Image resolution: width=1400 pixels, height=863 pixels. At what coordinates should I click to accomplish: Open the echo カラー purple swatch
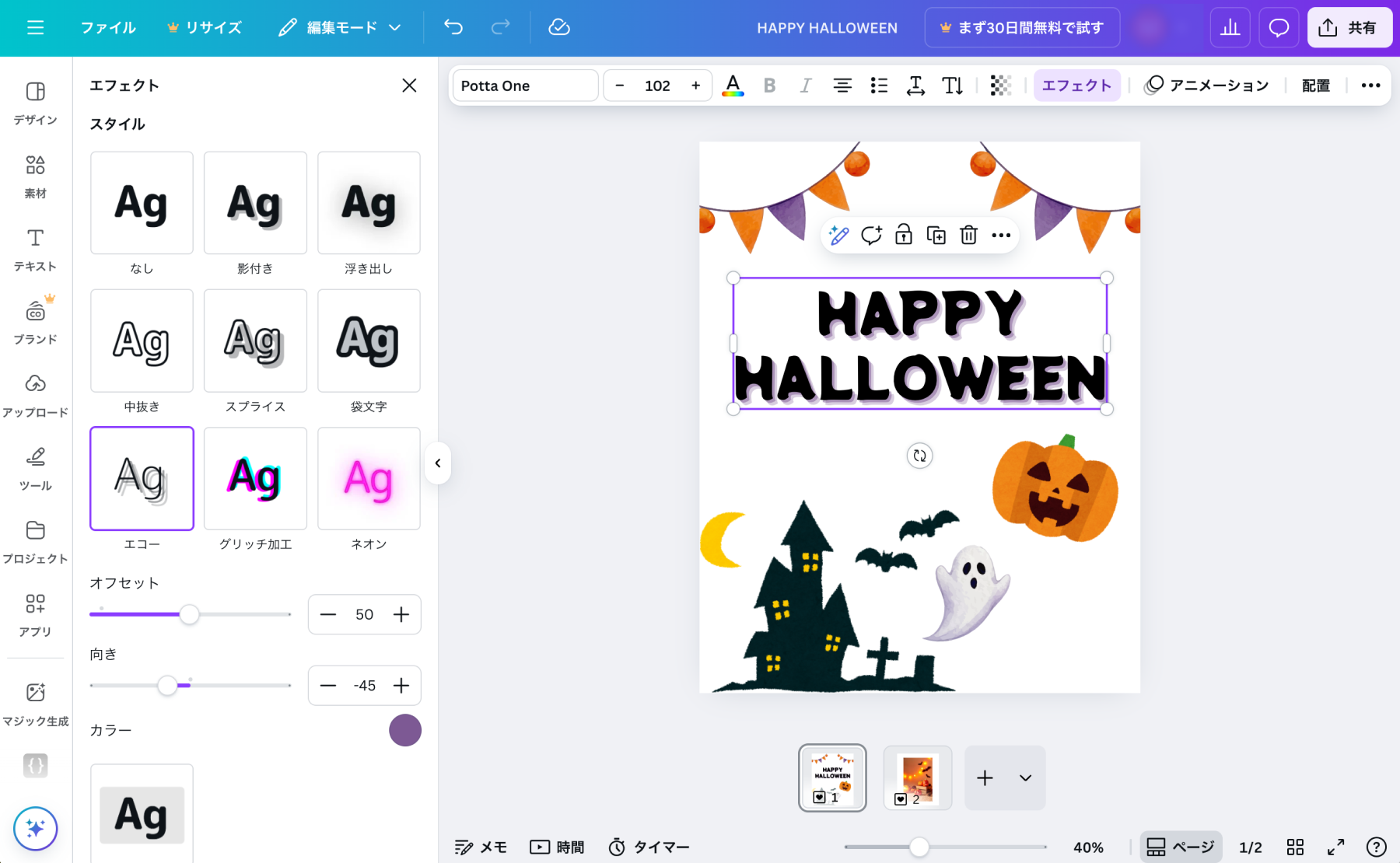[404, 730]
